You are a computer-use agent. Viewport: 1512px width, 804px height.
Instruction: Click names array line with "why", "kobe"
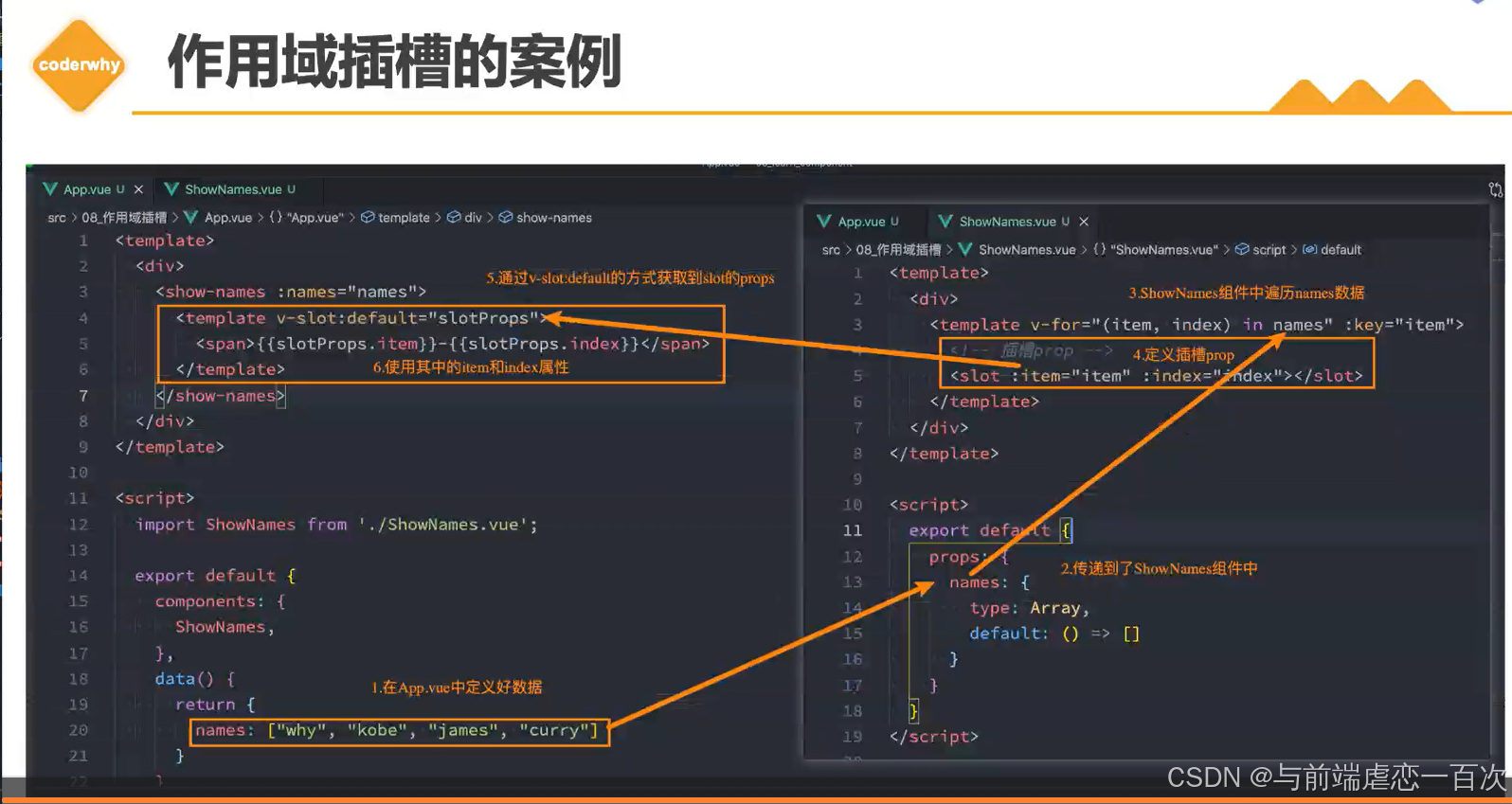(397, 730)
